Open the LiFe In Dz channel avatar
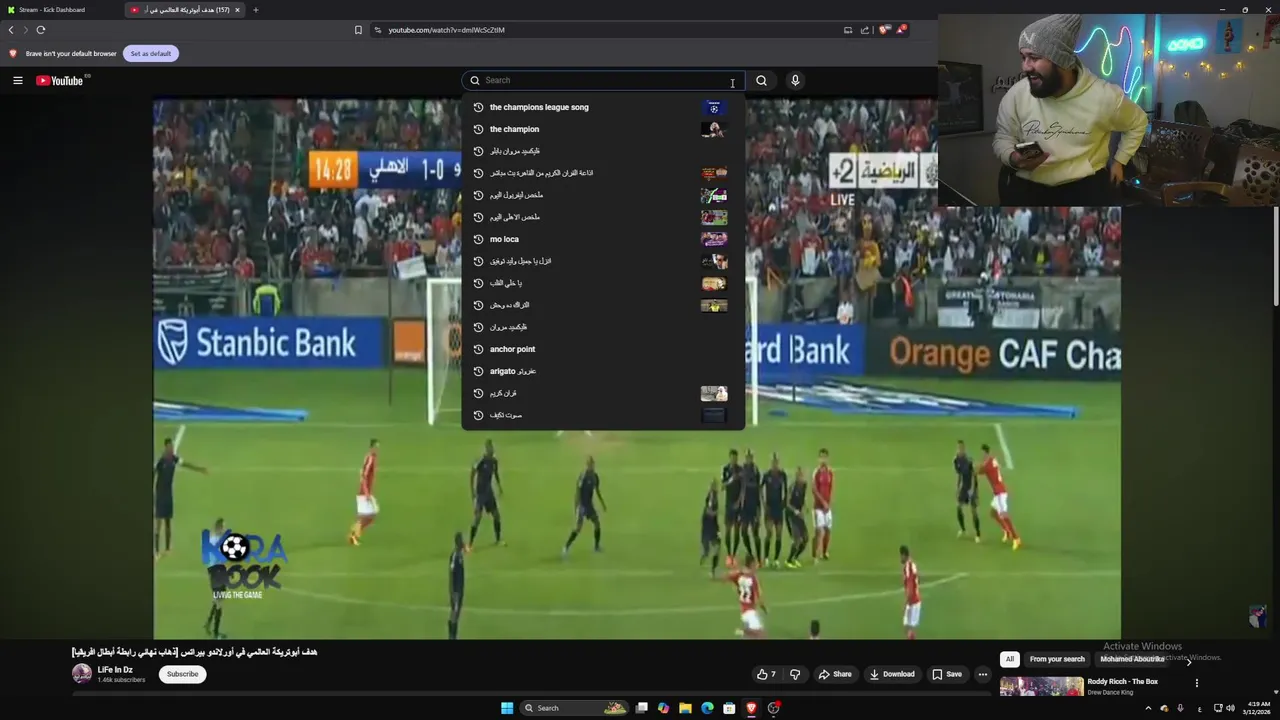1280x720 pixels. 82,674
